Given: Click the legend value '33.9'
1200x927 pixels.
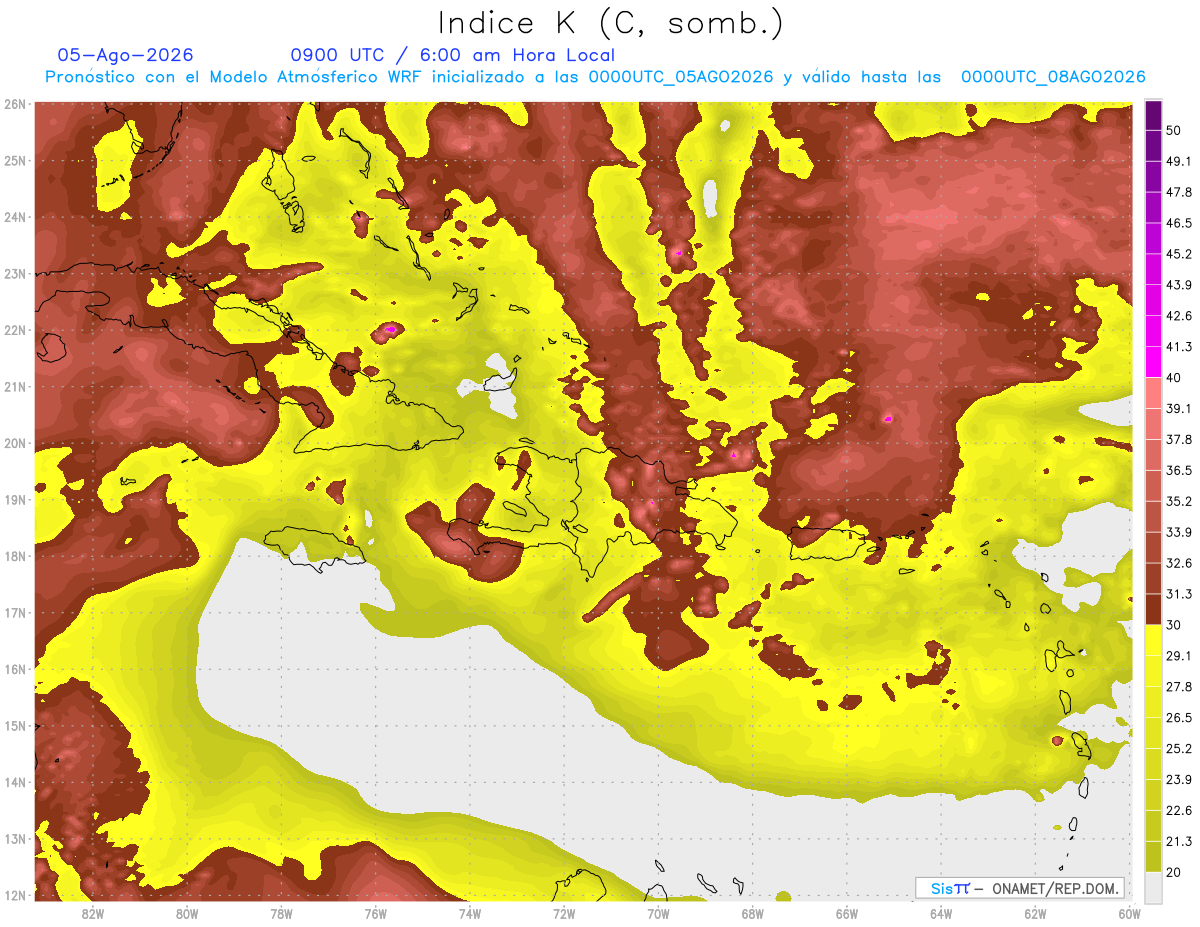Looking at the screenshot, I should [x=1178, y=531].
